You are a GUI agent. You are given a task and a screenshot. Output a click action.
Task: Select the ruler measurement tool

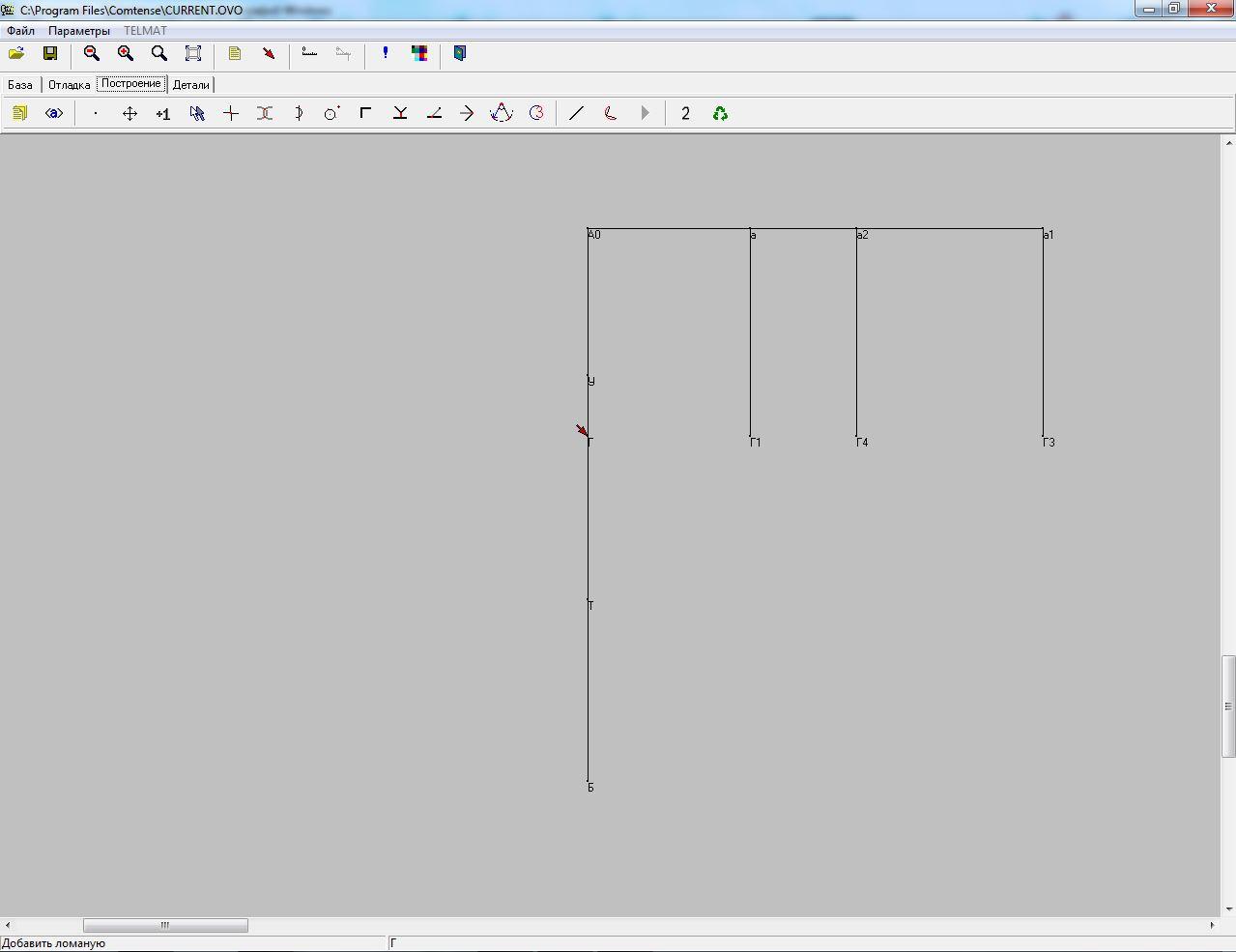(309, 54)
